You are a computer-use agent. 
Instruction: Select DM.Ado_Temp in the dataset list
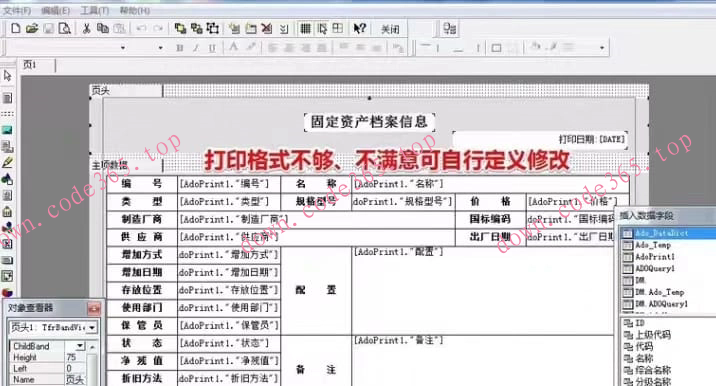(x=659, y=292)
